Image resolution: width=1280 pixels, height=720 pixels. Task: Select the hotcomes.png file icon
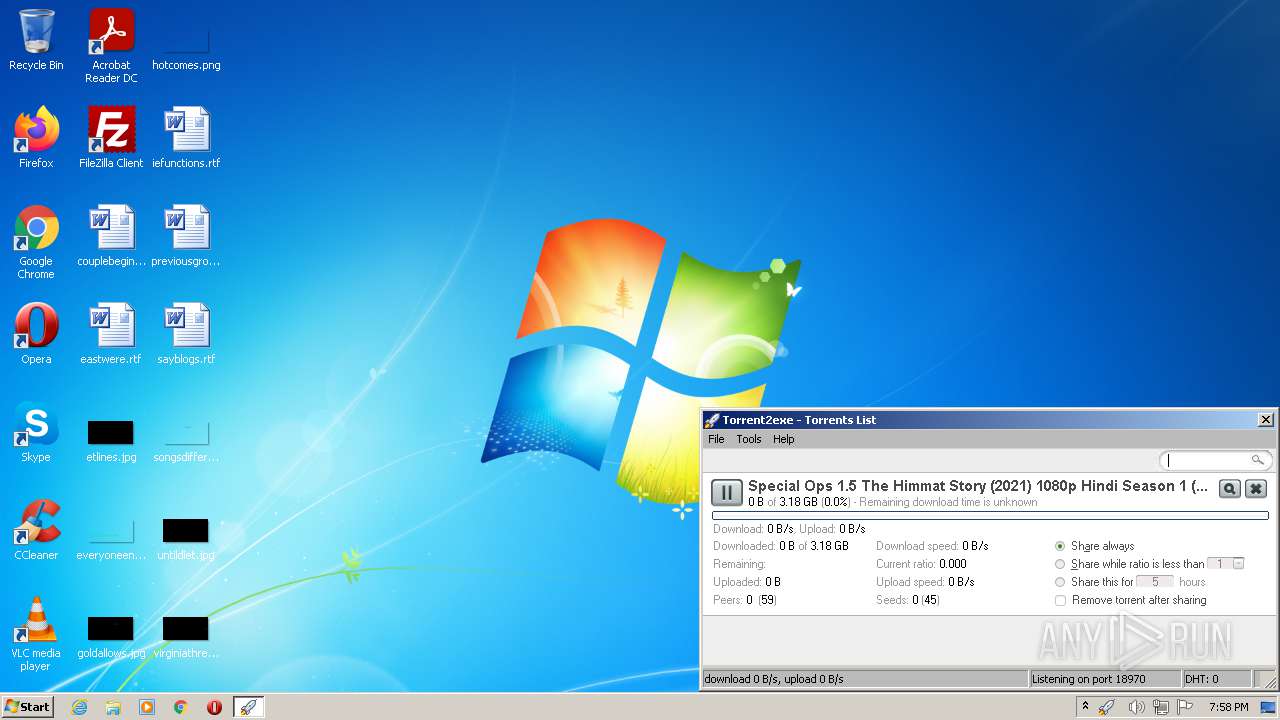coord(186,46)
